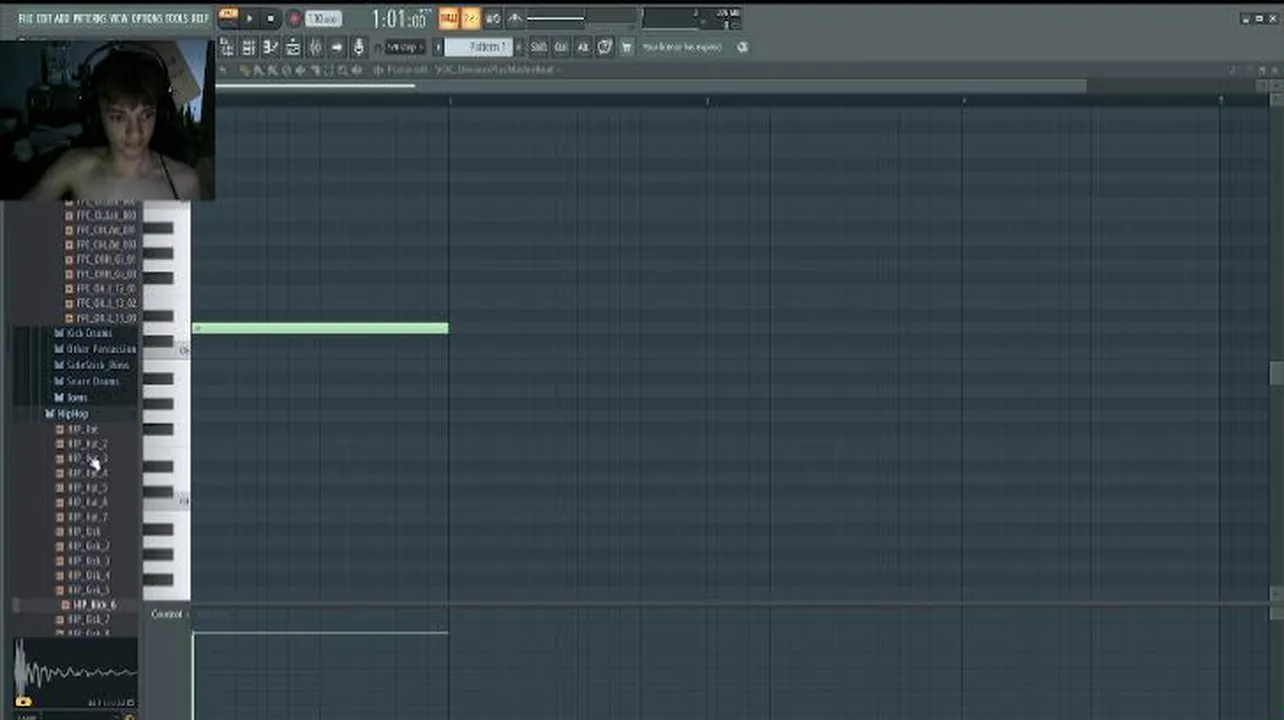Click the Play button in the transport
The width and height of the screenshot is (1284, 720).
[x=249, y=18]
